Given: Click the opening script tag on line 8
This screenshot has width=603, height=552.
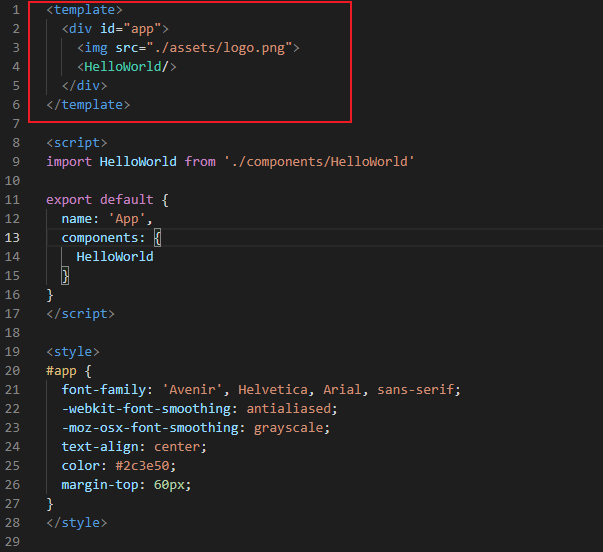Looking at the screenshot, I should pos(77,143).
